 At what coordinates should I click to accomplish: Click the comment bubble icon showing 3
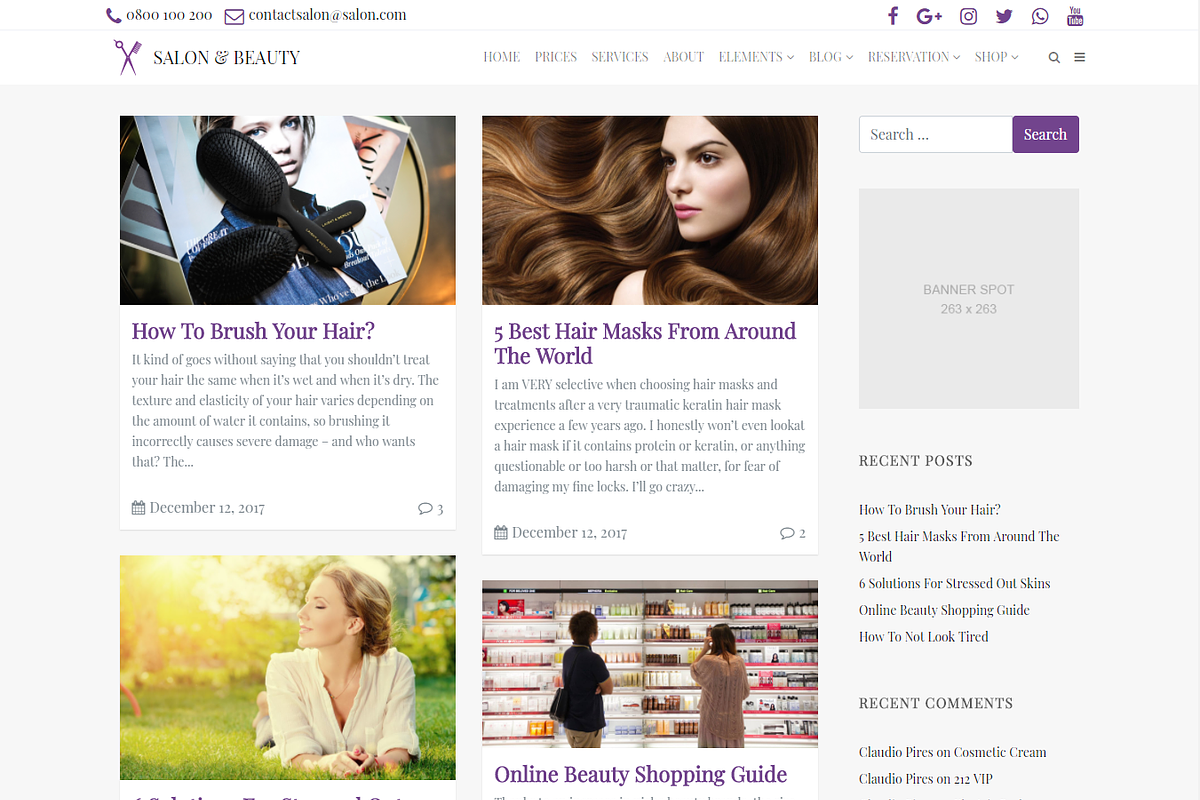pos(425,508)
